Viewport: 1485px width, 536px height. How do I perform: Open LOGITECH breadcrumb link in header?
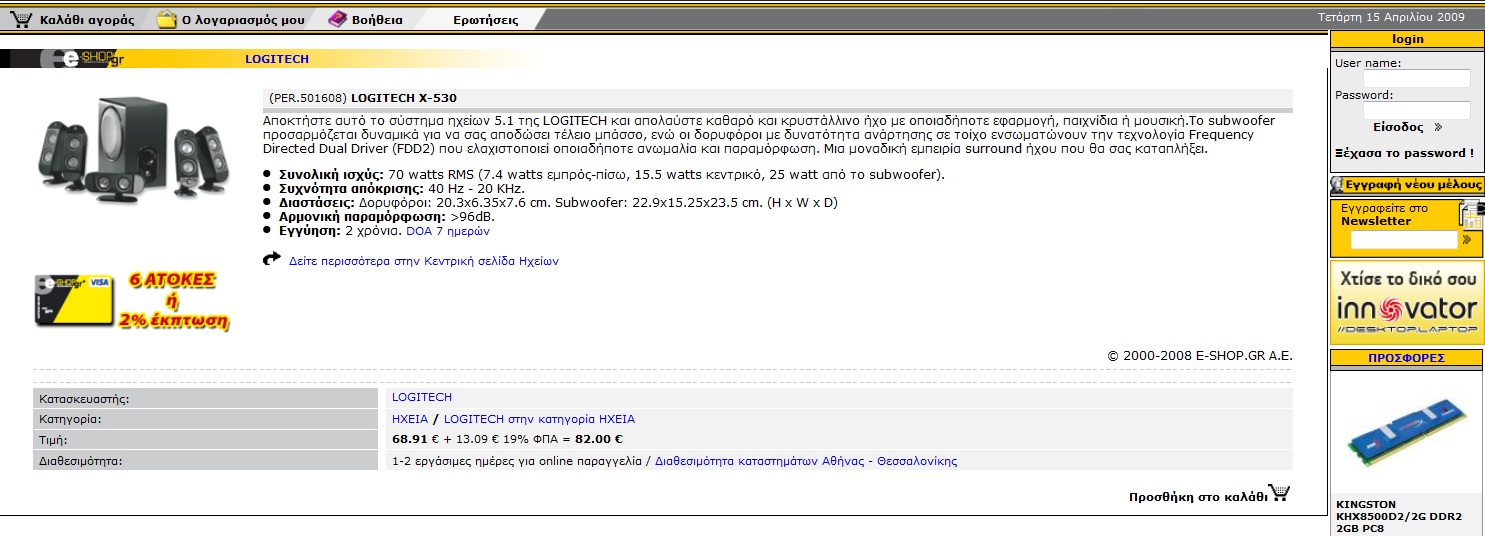(x=277, y=59)
